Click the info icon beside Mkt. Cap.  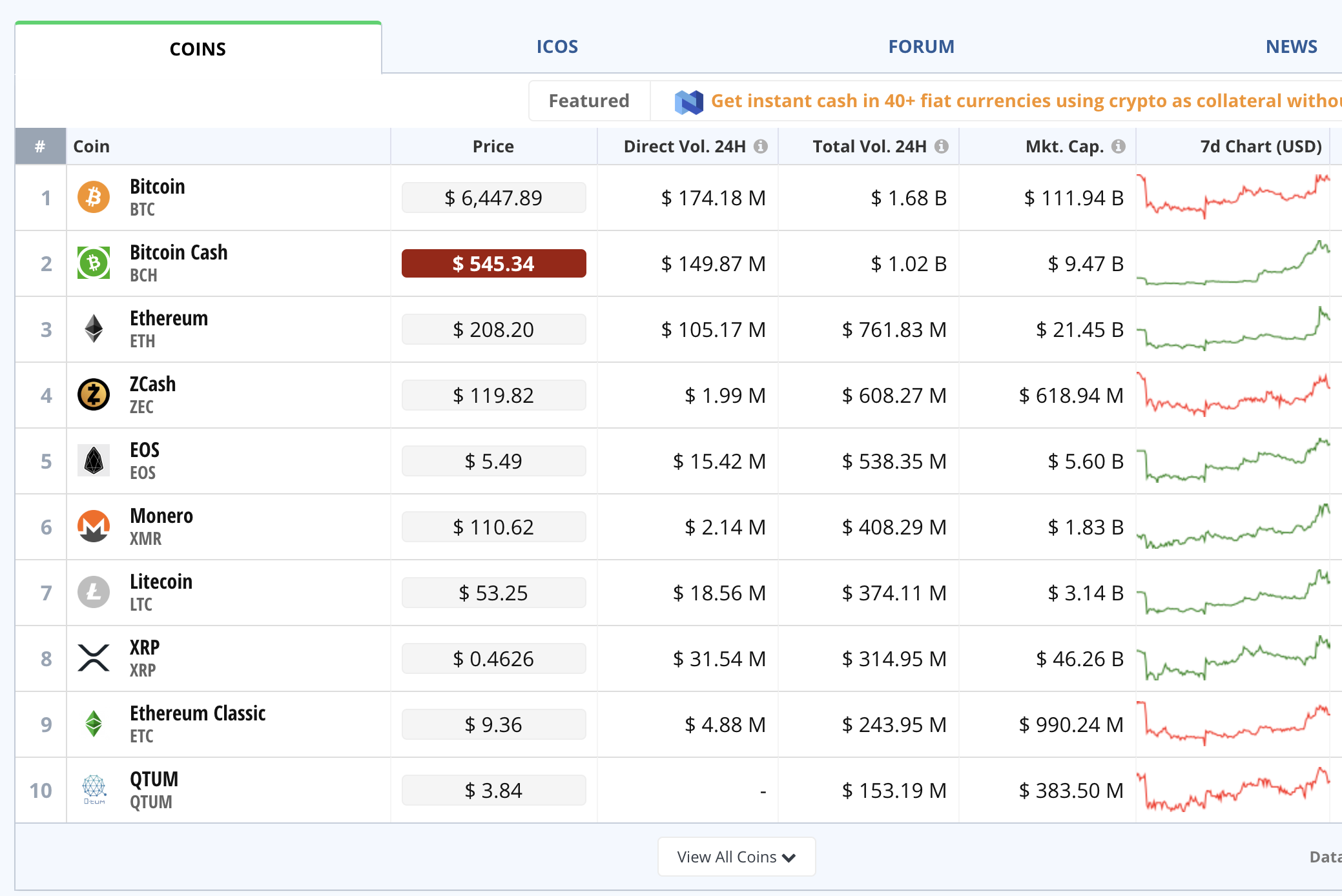pyautogui.click(x=1119, y=147)
